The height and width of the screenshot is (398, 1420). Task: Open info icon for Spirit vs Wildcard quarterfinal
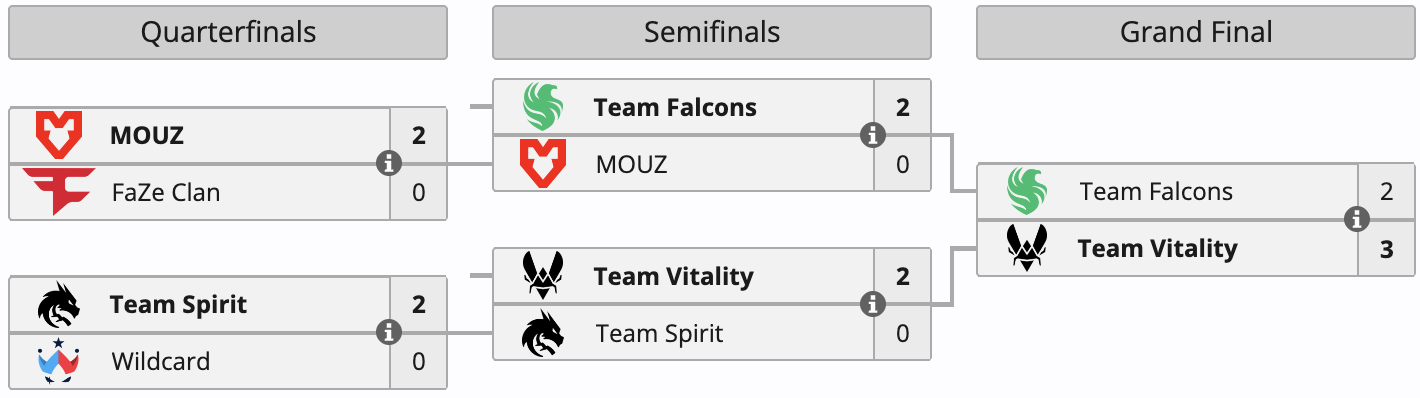point(389,332)
